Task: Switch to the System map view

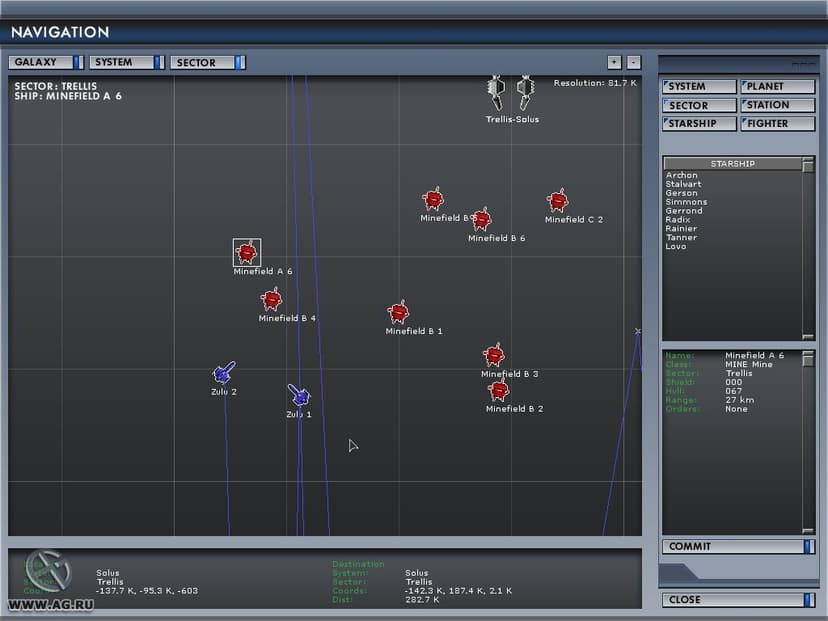Action: click(127, 62)
